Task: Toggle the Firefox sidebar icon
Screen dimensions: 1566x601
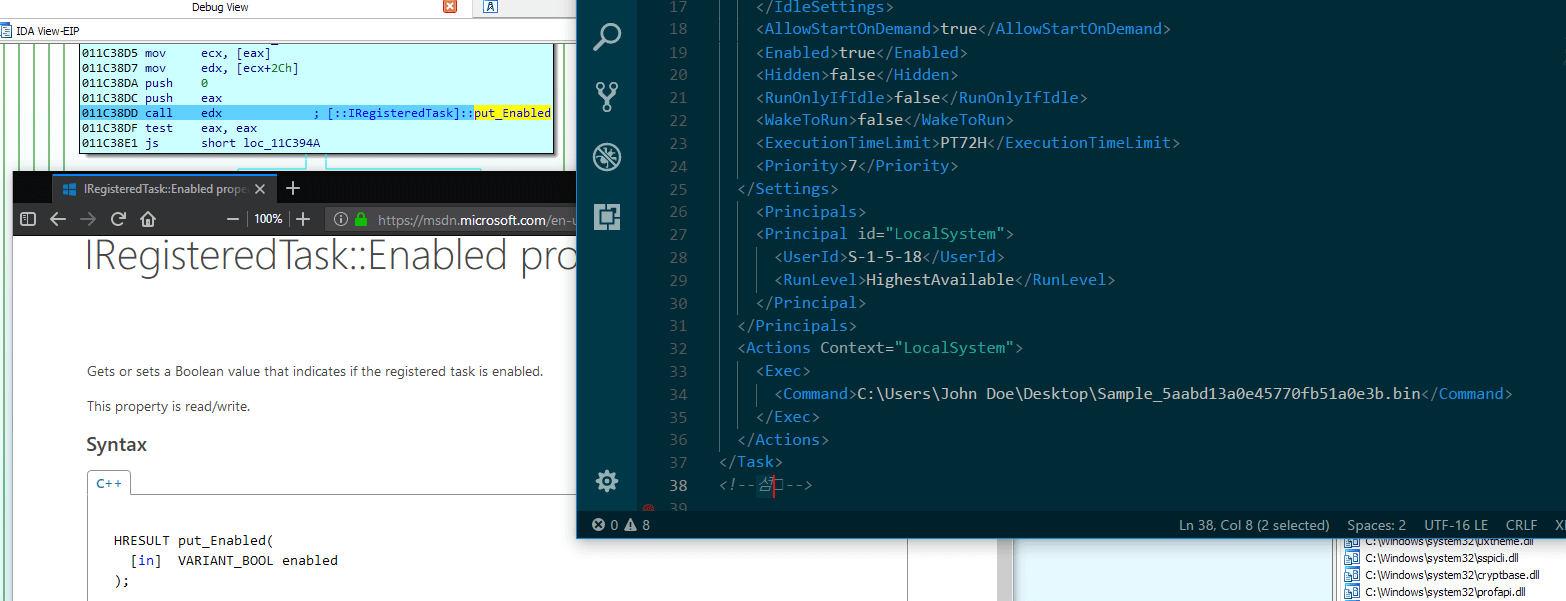Action: (28, 219)
